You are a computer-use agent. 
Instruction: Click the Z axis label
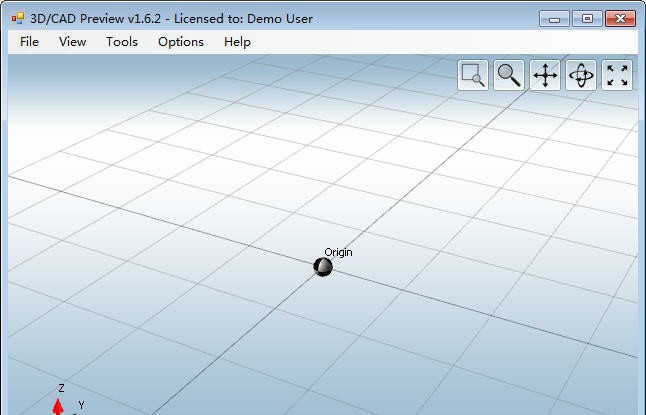coord(61,388)
